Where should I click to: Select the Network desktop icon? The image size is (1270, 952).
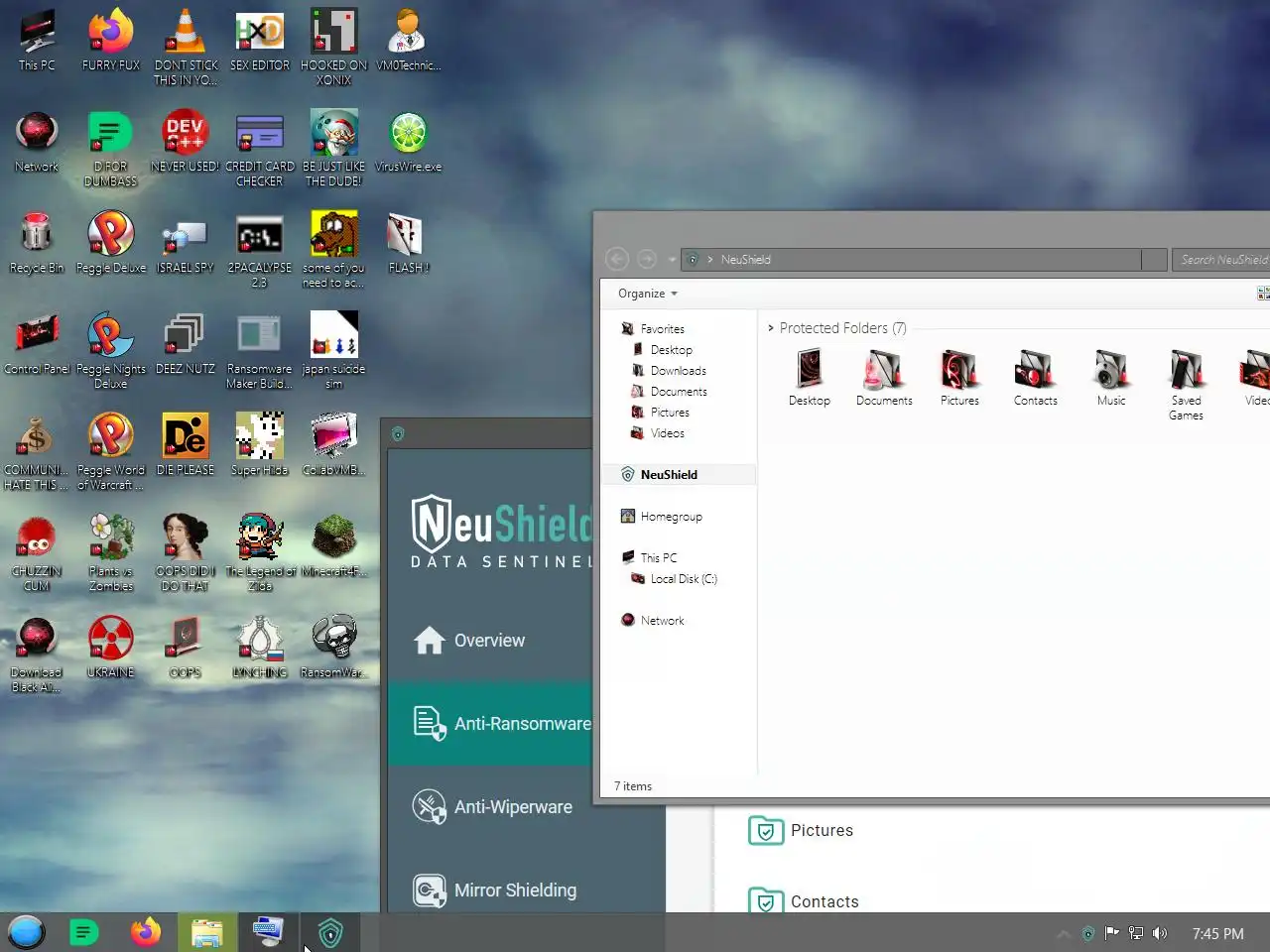(x=37, y=142)
